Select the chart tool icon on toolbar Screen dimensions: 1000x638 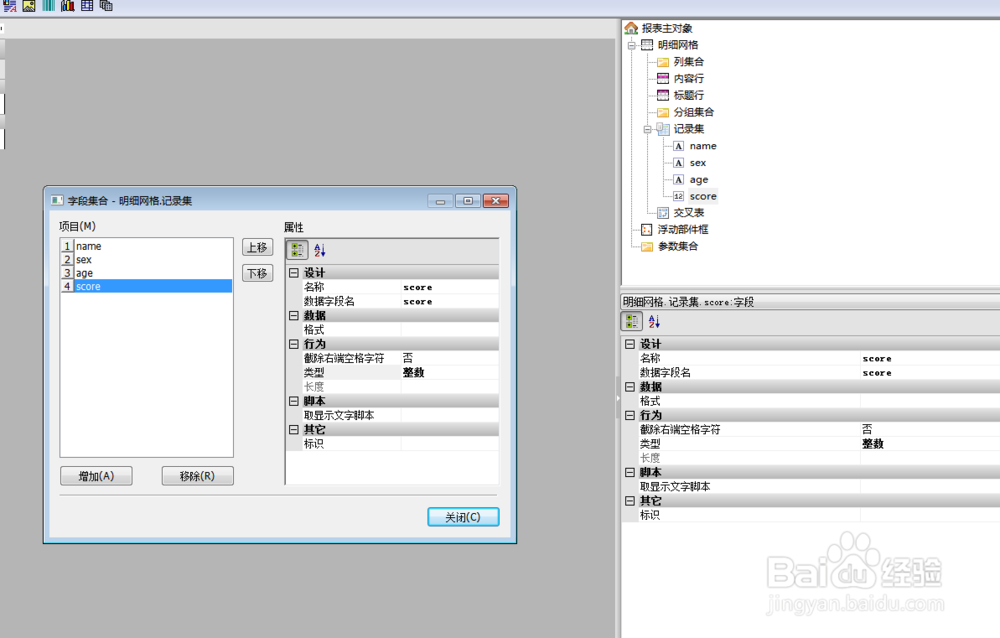tap(67, 6)
